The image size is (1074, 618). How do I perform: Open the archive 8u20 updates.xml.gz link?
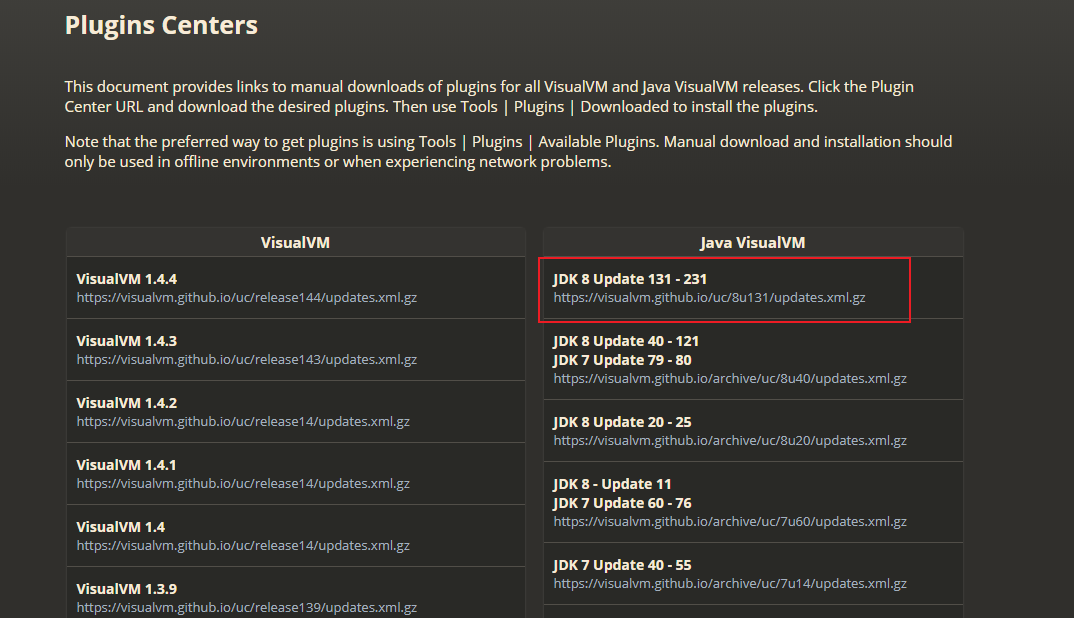click(x=730, y=441)
